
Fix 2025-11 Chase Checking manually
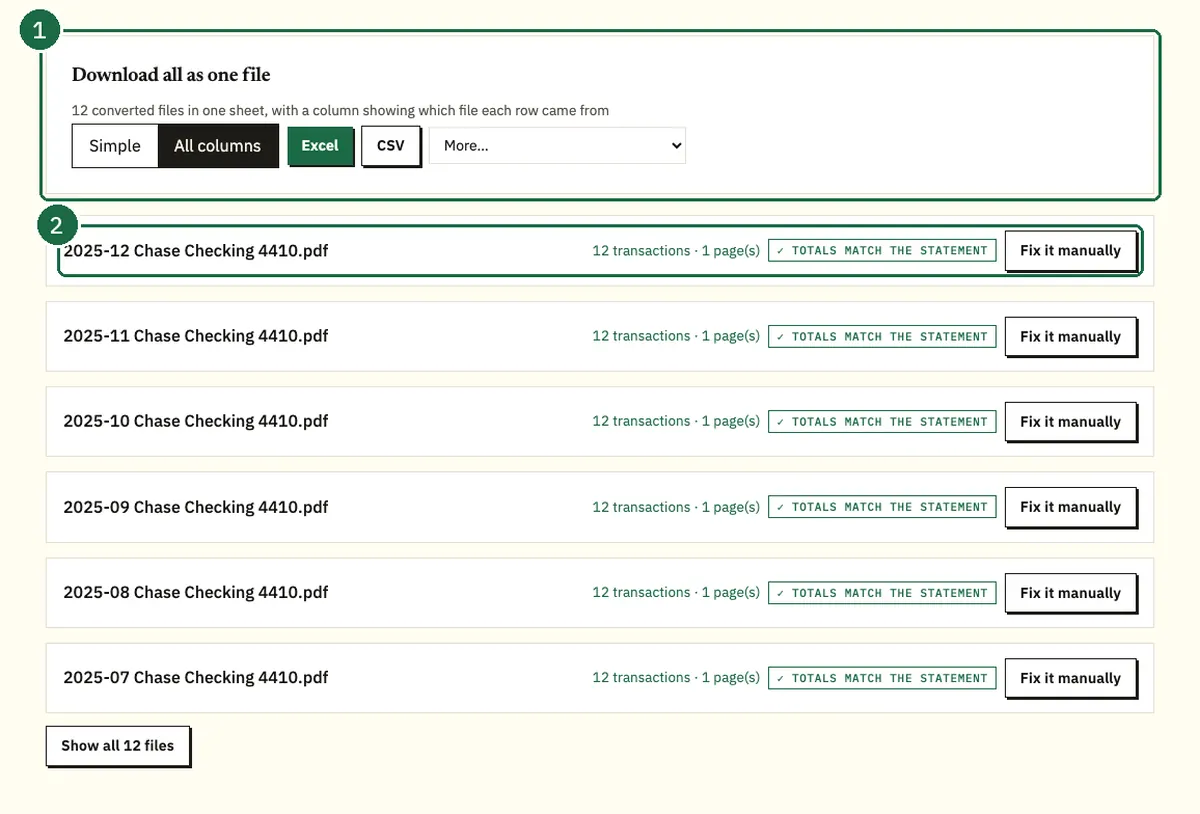1070,337
